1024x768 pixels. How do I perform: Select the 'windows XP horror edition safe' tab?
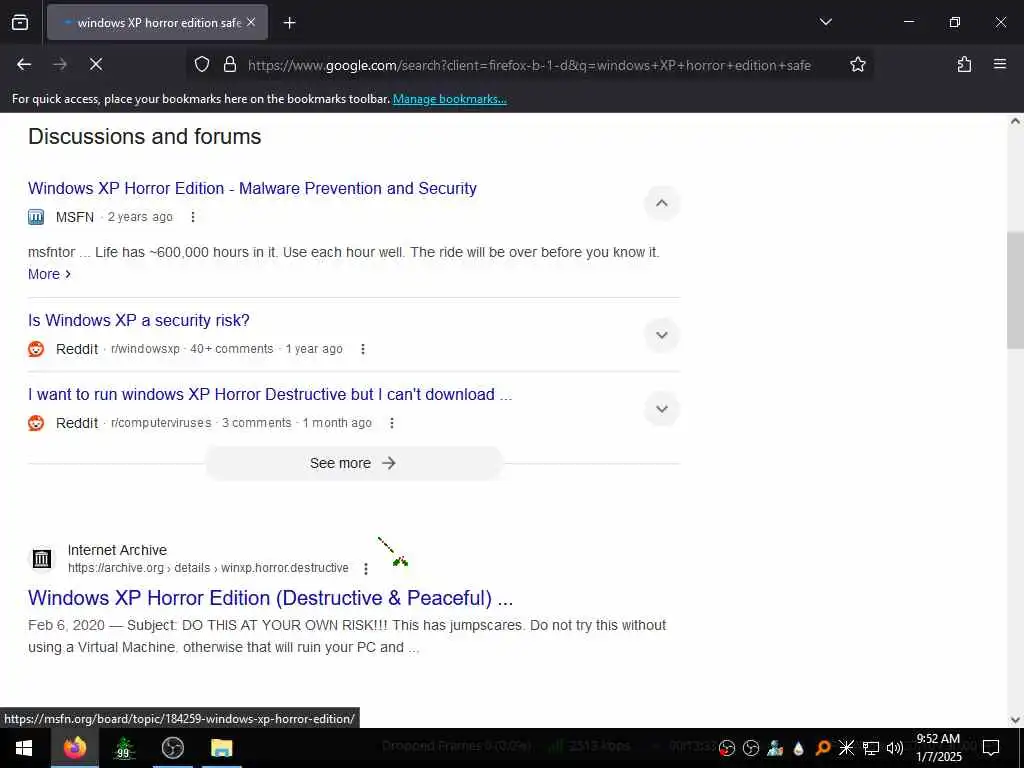(157, 22)
